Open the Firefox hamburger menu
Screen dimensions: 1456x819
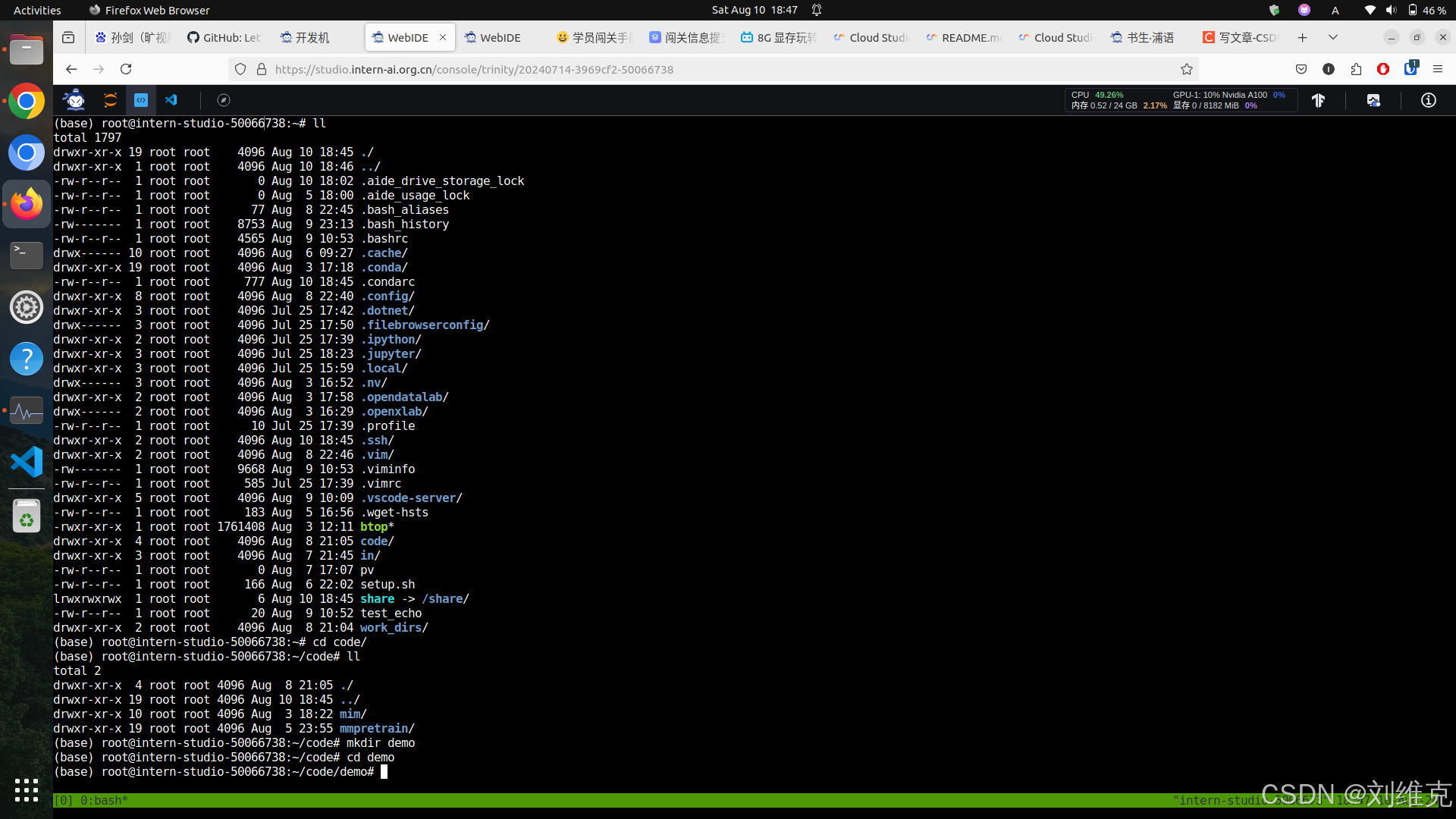[1438, 69]
